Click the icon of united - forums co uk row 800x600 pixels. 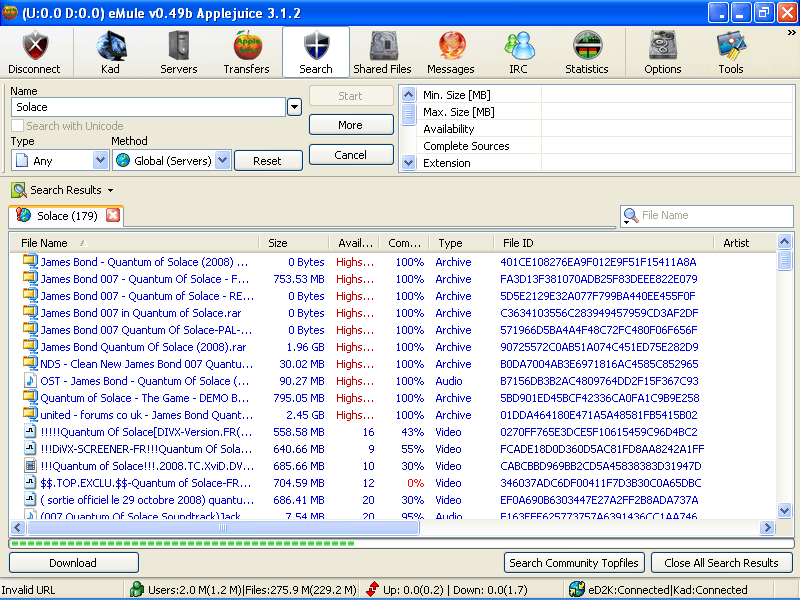(x=30, y=414)
